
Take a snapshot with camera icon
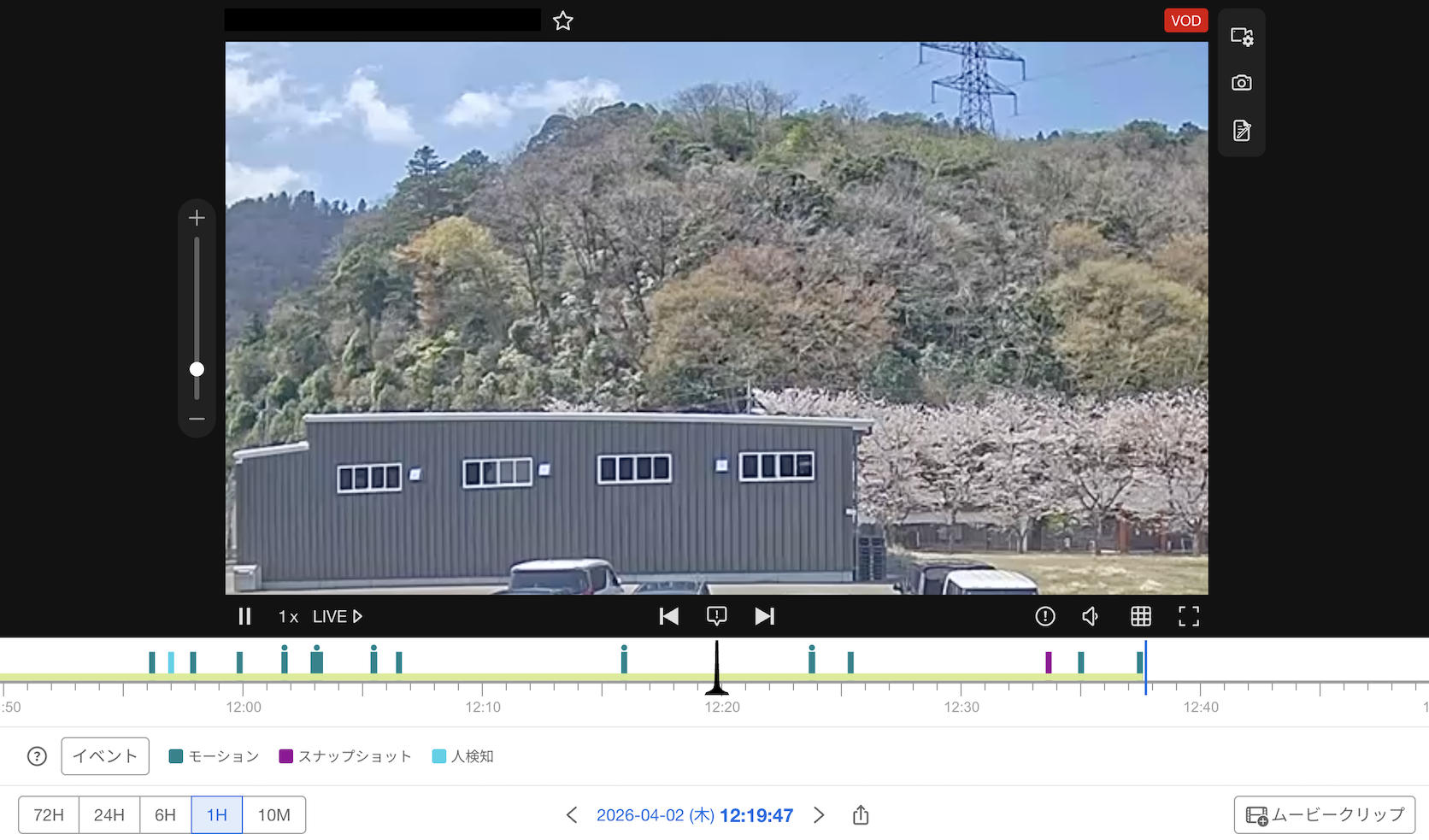pyautogui.click(x=1241, y=83)
